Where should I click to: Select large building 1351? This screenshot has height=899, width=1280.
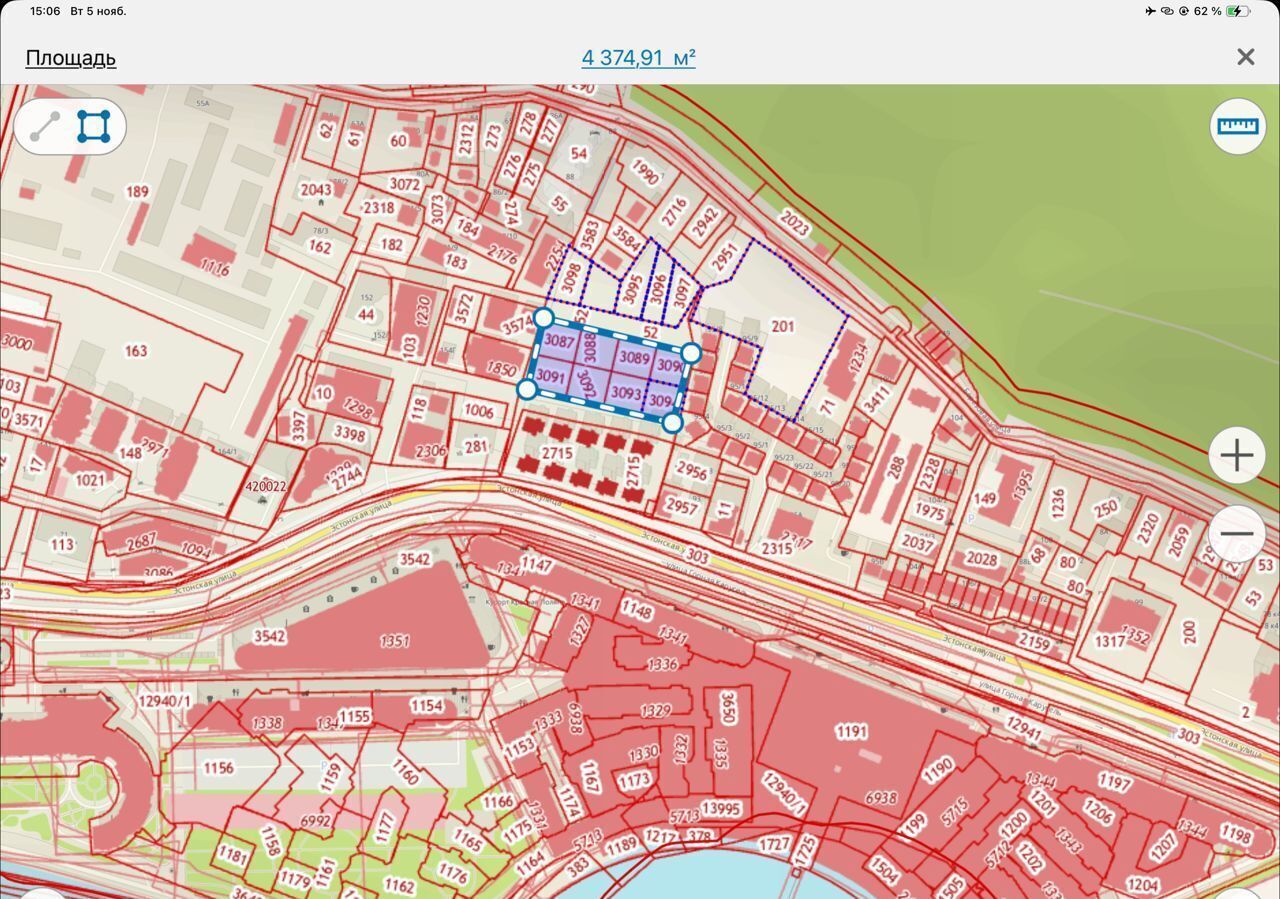point(395,640)
